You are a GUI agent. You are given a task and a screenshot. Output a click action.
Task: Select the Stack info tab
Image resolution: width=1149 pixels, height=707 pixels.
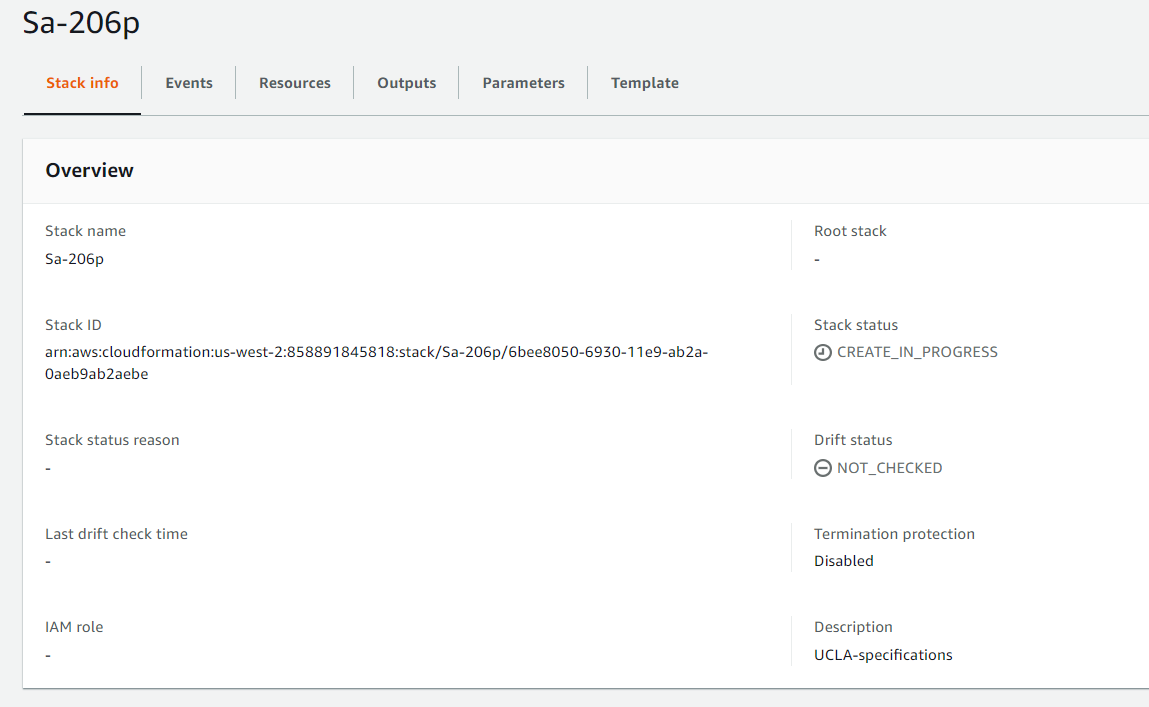(x=82, y=83)
